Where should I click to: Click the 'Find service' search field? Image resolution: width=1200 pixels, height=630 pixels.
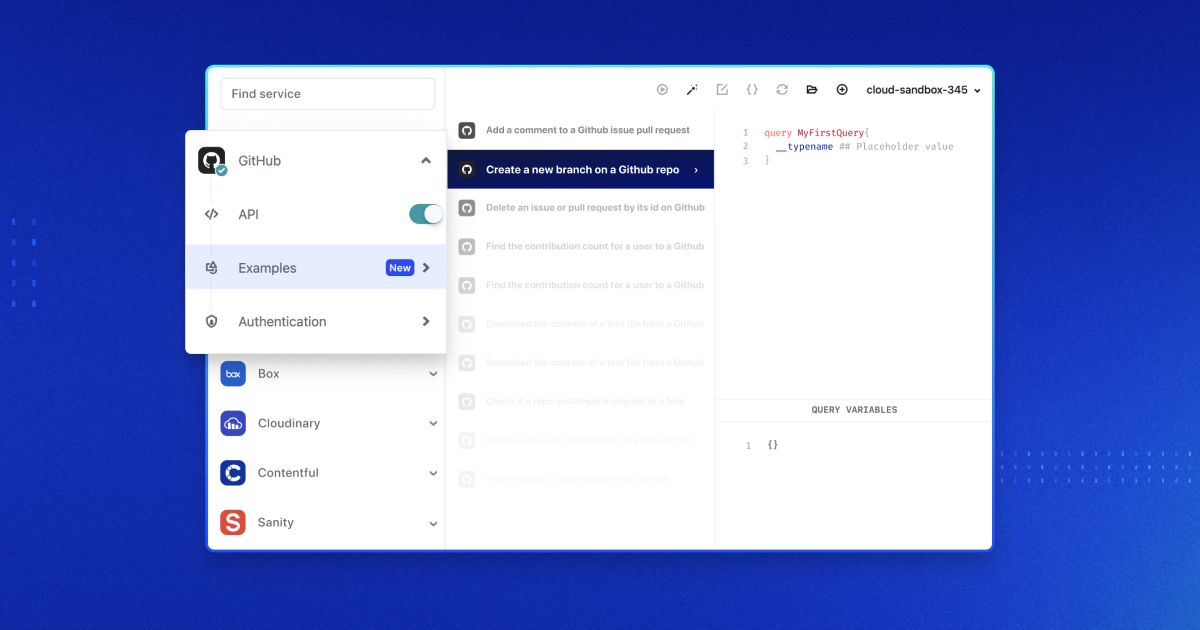click(x=328, y=94)
